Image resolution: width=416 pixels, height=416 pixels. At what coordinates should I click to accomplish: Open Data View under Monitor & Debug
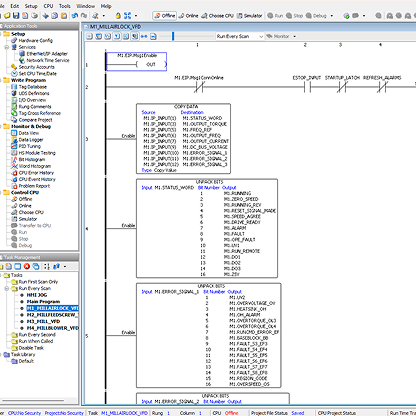29,133
